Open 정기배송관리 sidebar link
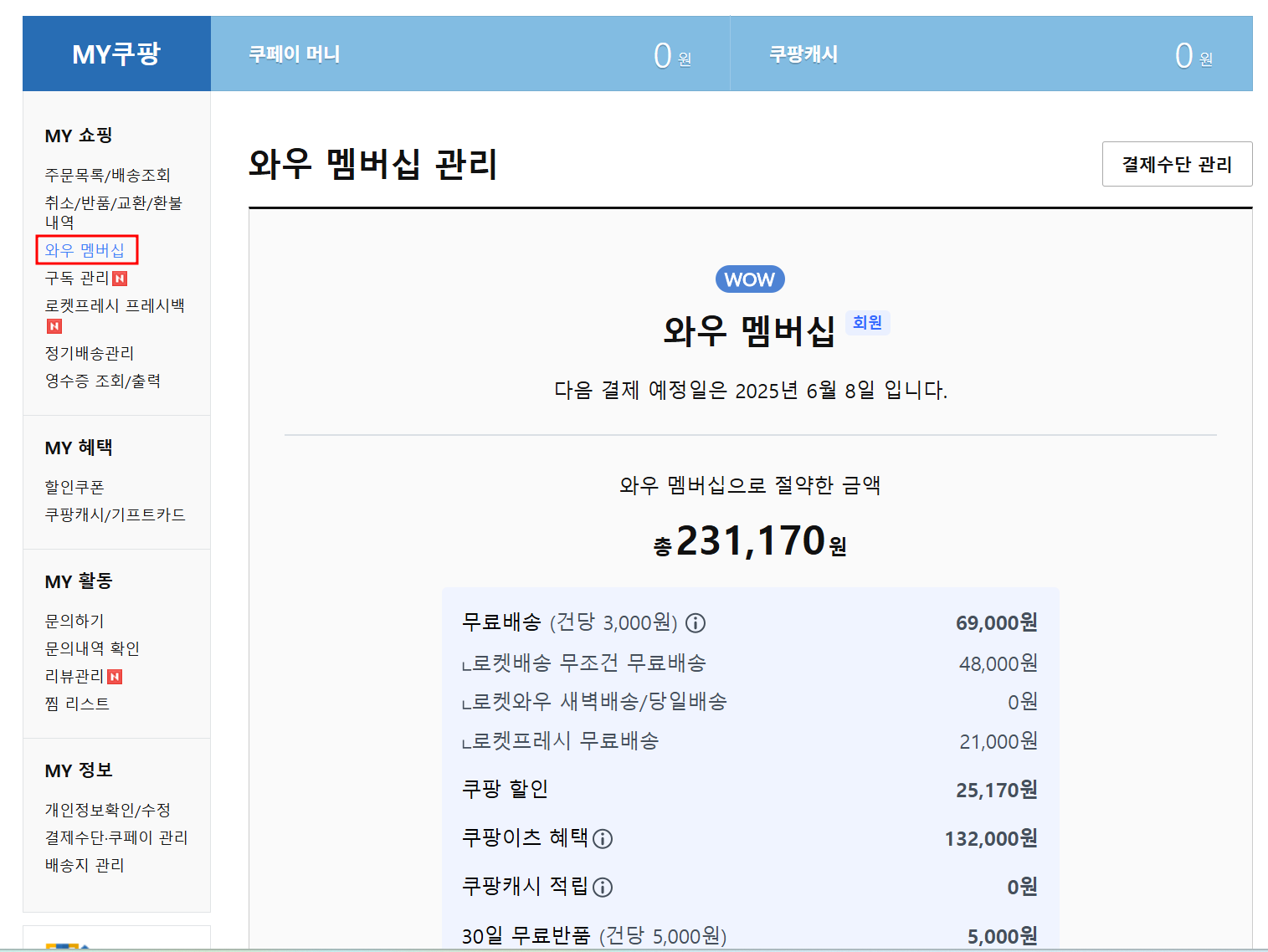This screenshot has width=1268, height=952. (89, 353)
